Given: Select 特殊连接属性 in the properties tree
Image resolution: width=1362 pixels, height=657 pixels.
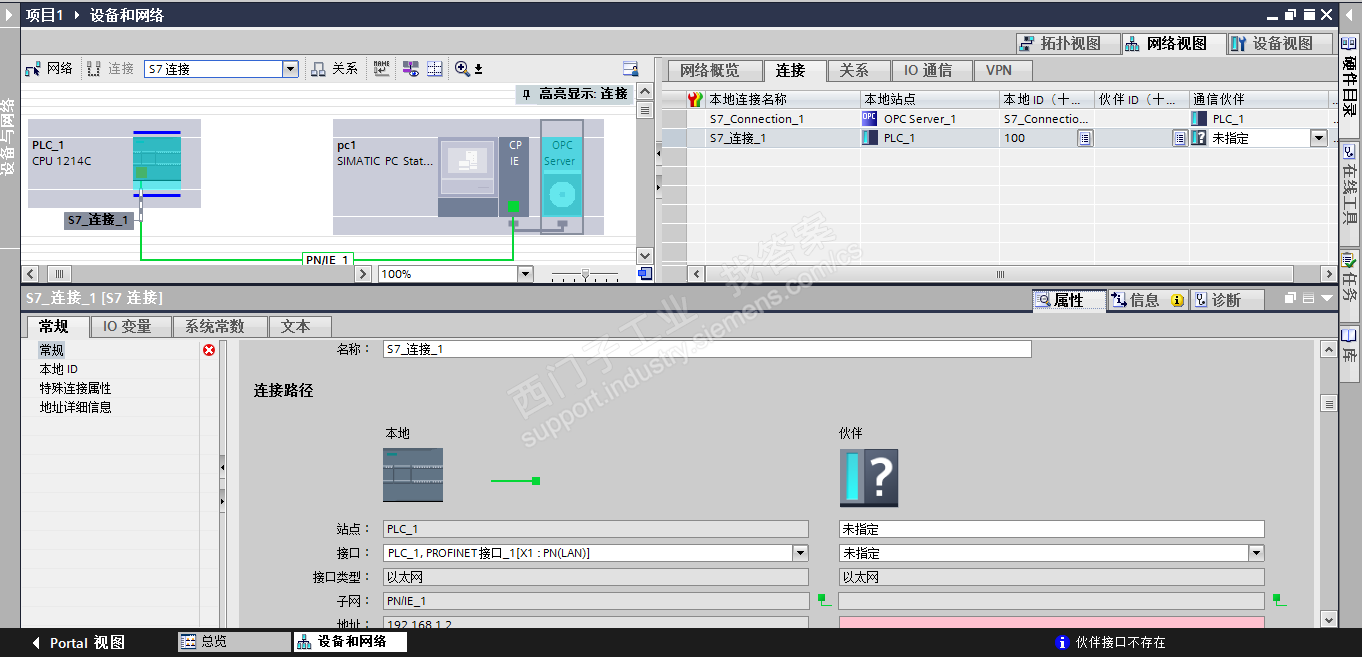Looking at the screenshot, I should 76,388.
